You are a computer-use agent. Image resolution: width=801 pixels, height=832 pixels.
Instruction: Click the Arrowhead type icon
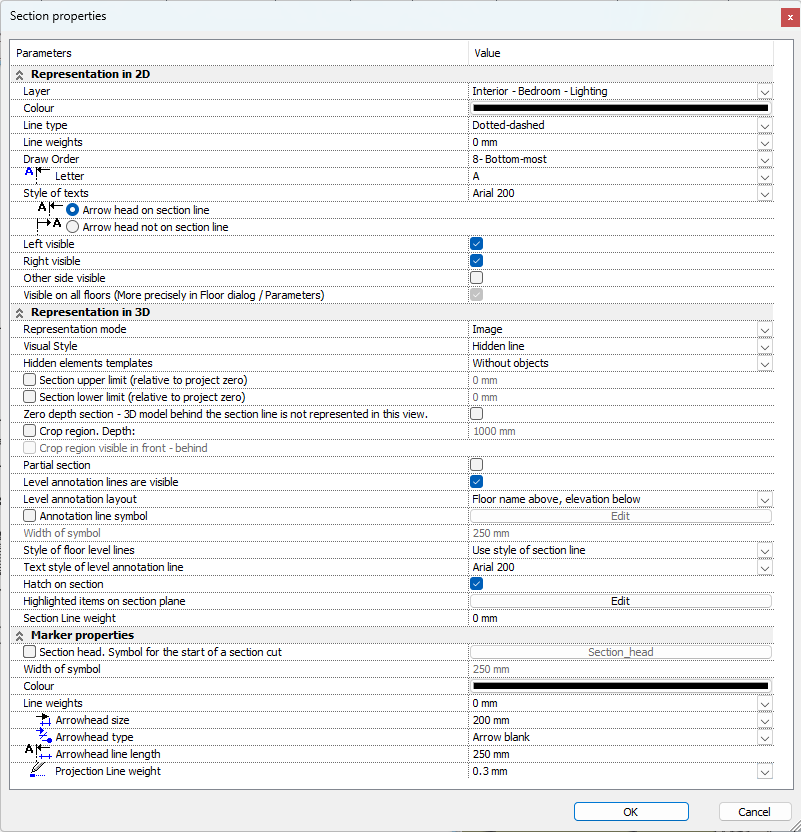pyautogui.click(x=42, y=737)
